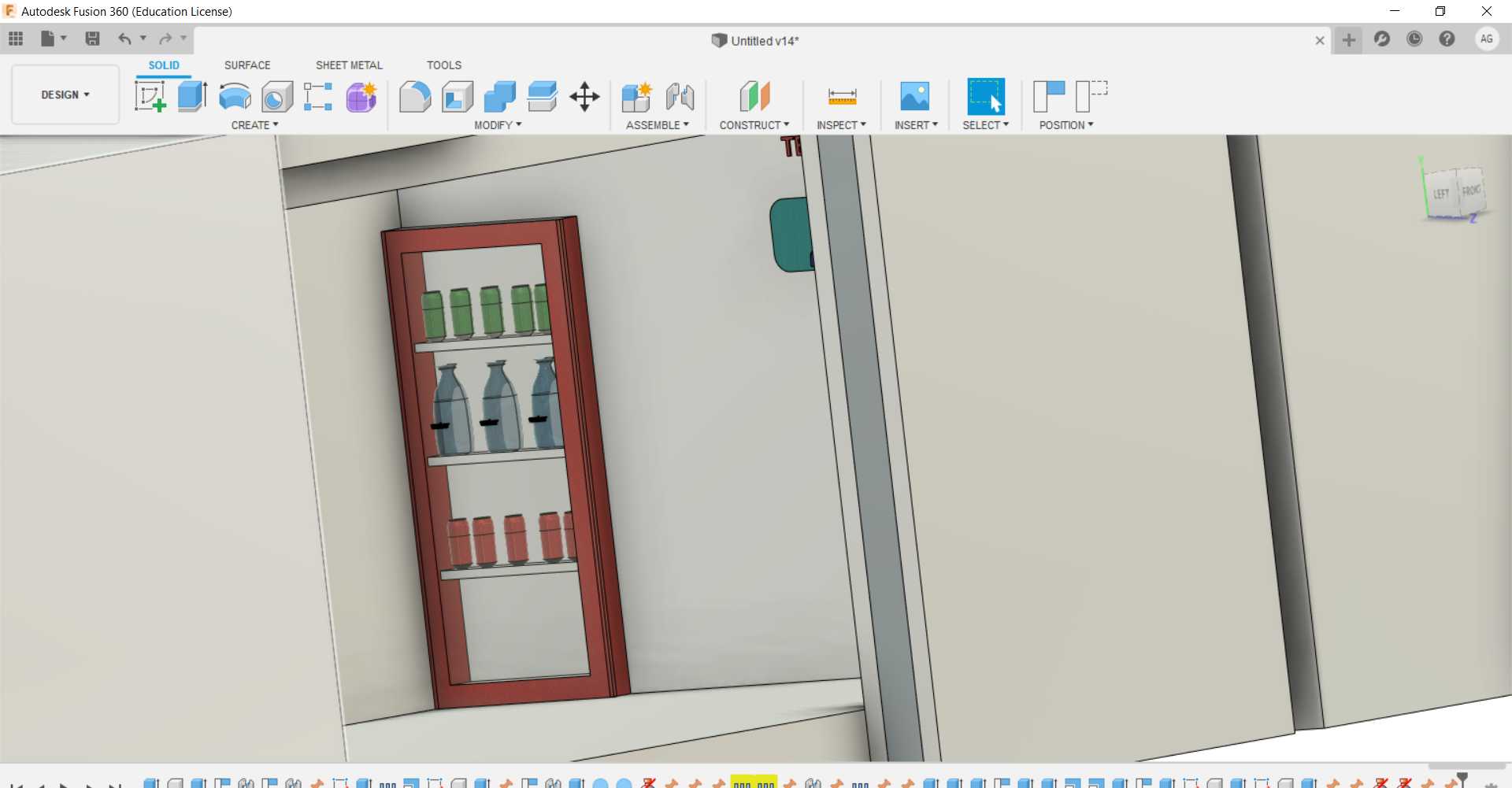Save the design with Save icon
This screenshot has width=1512, height=788.
(x=92, y=39)
